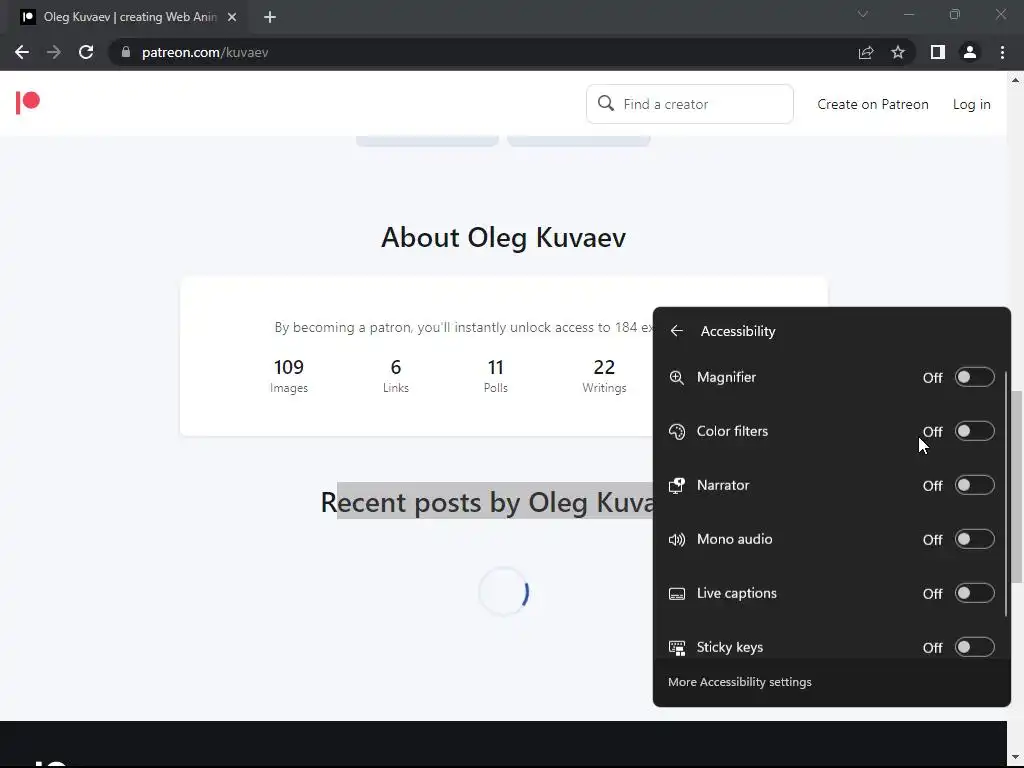Screen dimensions: 1024x768
Task: Switch on the Narrator toggle
Action: (x=974, y=485)
